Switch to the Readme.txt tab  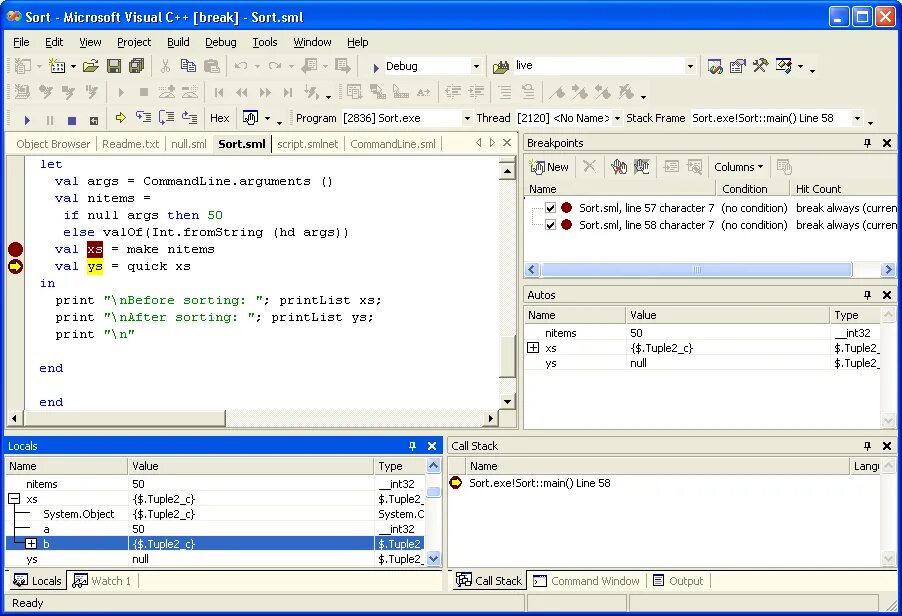pos(131,144)
